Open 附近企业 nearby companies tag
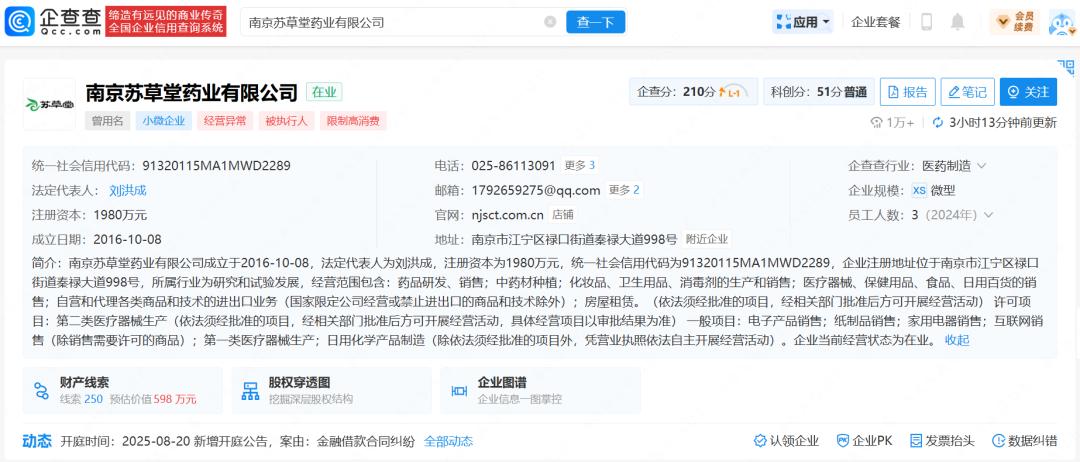The image size is (1080, 462). tap(706, 240)
